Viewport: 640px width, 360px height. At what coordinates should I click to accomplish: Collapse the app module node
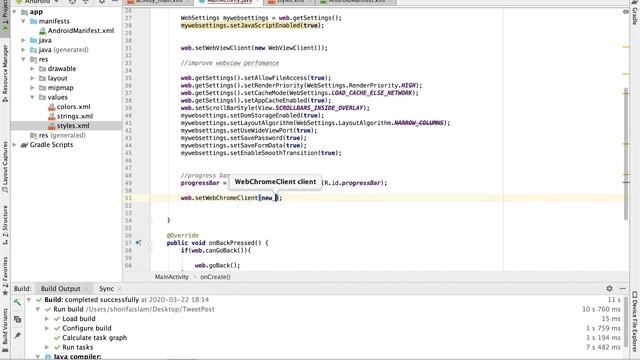[15, 12]
